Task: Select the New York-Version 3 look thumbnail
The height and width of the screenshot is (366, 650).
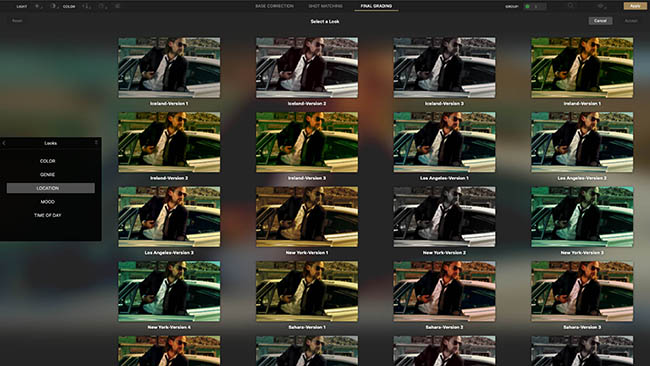Action: pyautogui.click(x=582, y=216)
